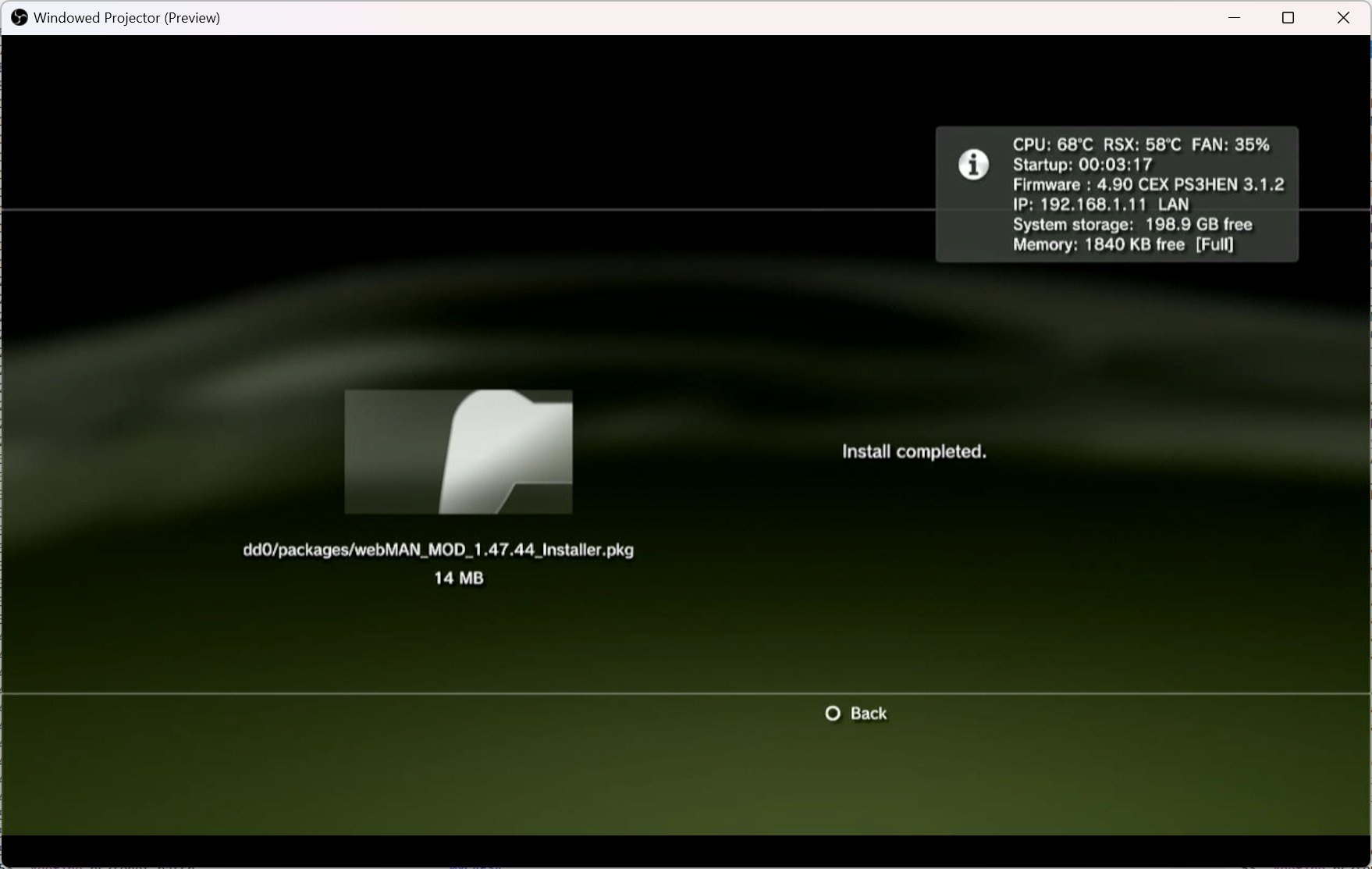Click the Memory 1840 KB free line
The height and width of the screenshot is (869, 1372).
1122,245
